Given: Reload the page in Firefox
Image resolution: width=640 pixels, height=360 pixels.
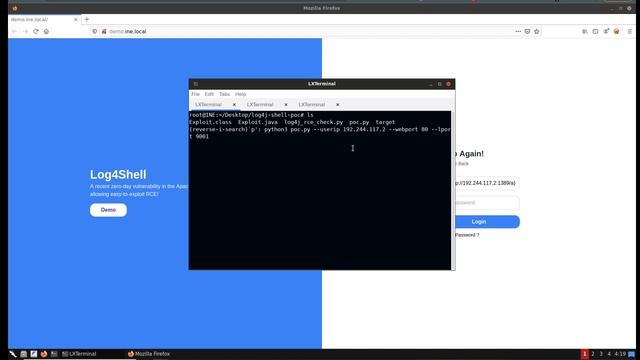Looking at the screenshot, I should tap(36, 31).
